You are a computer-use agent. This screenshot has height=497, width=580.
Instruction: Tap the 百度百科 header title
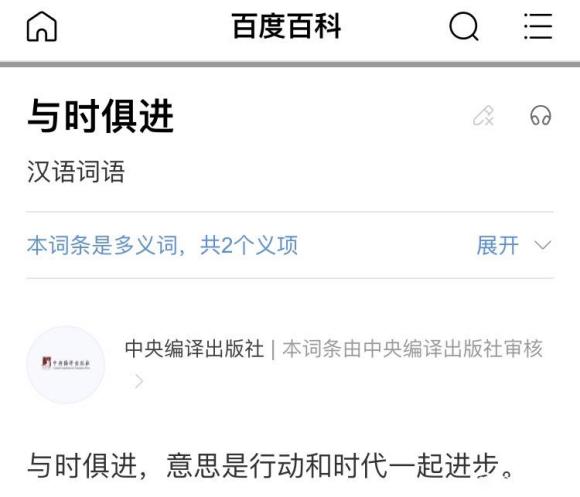tap(287, 26)
